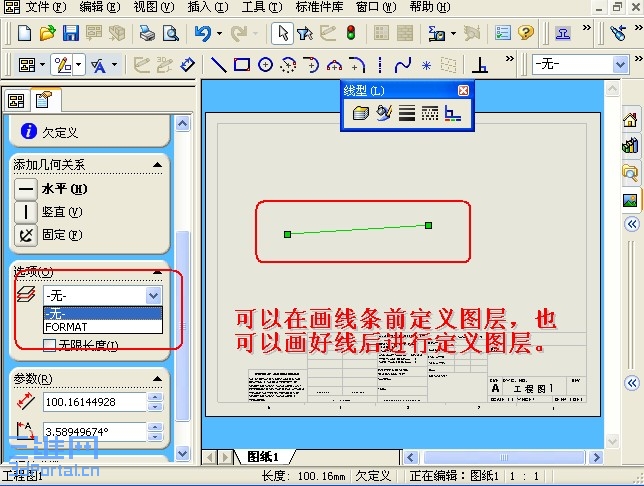Screen dimensions: 644x486
Task: Collapse the 选项 section
Action: tap(157, 272)
